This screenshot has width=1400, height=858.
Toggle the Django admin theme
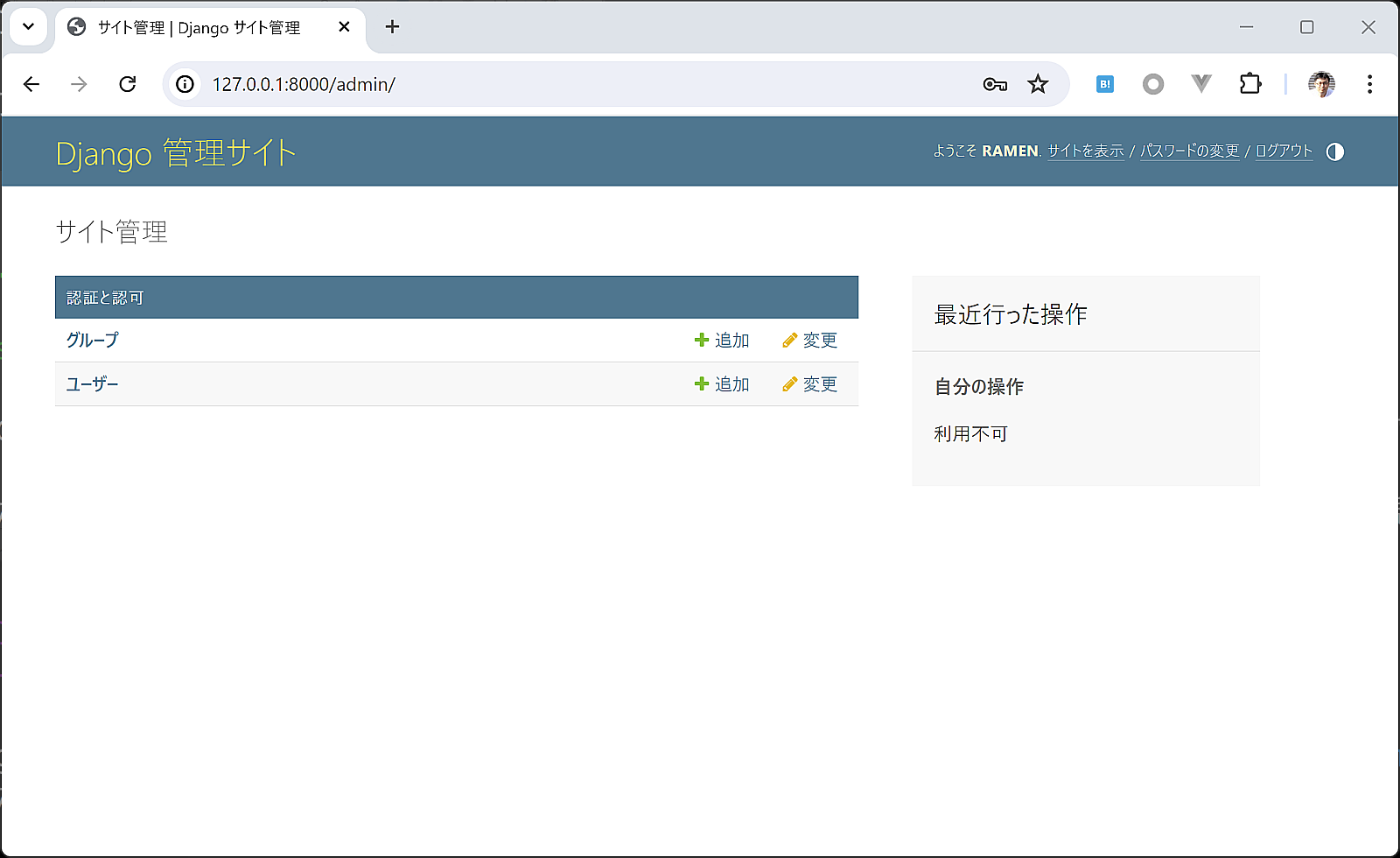1334,151
